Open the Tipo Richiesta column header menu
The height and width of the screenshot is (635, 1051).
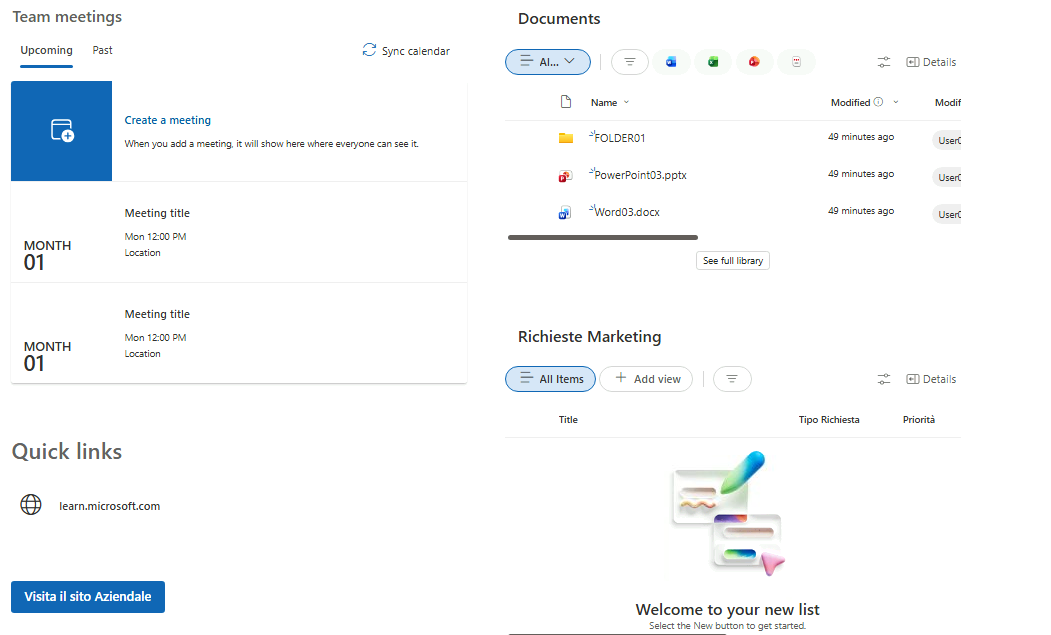point(828,420)
